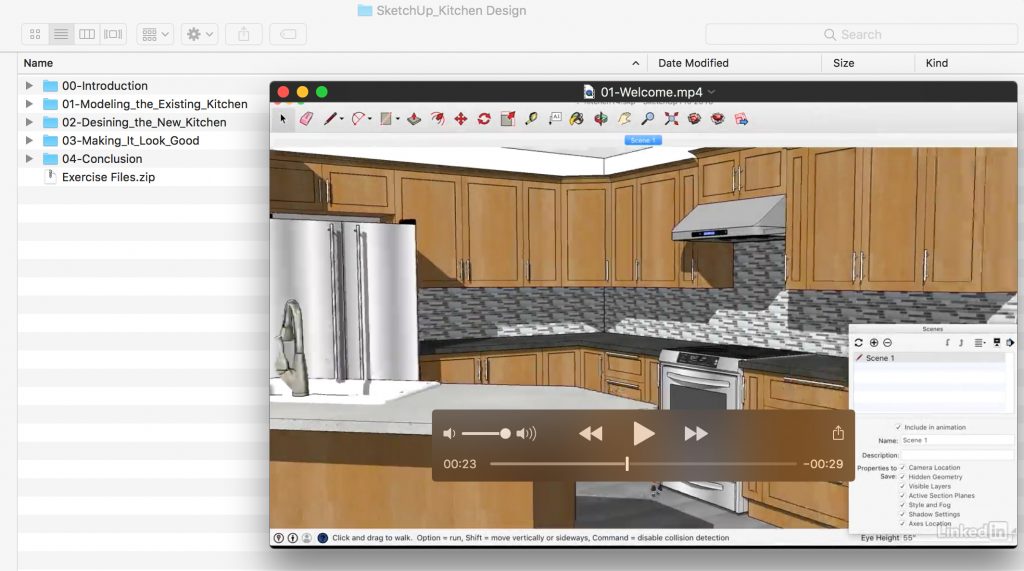Click the fast-forward button in the player
This screenshot has width=1024, height=571.
coord(696,434)
